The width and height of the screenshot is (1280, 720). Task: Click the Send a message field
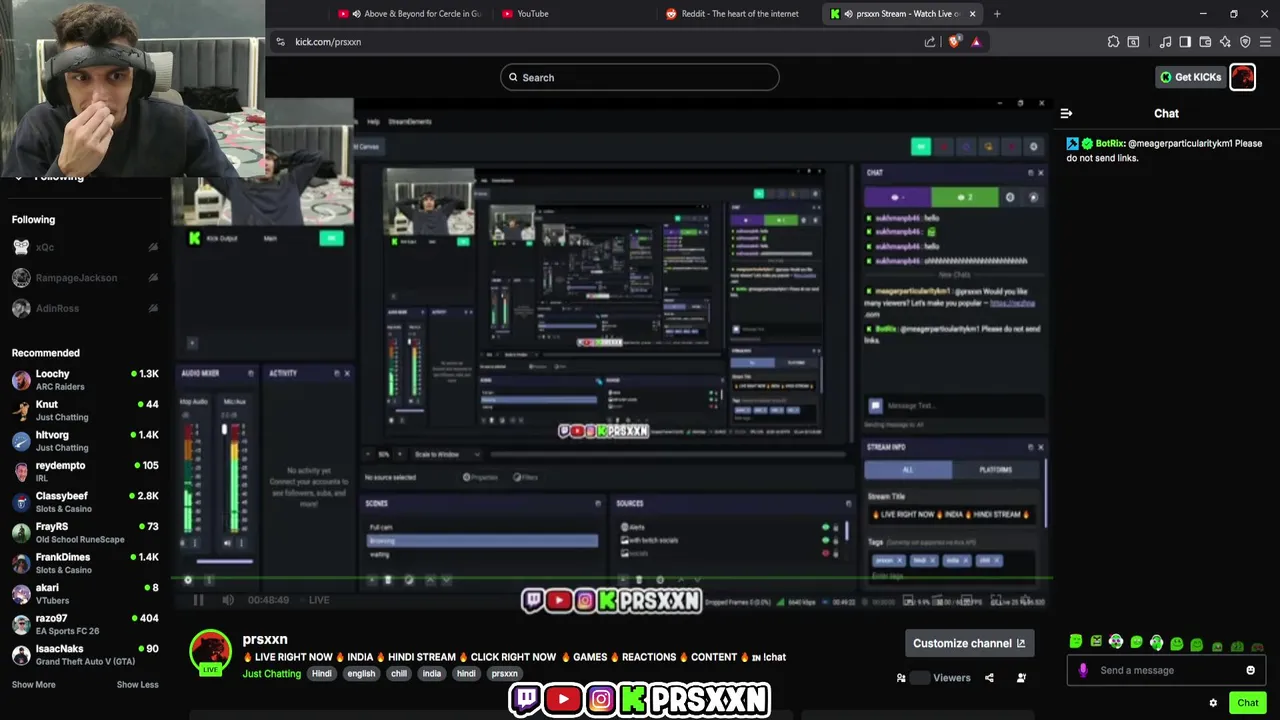pos(1165,670)
